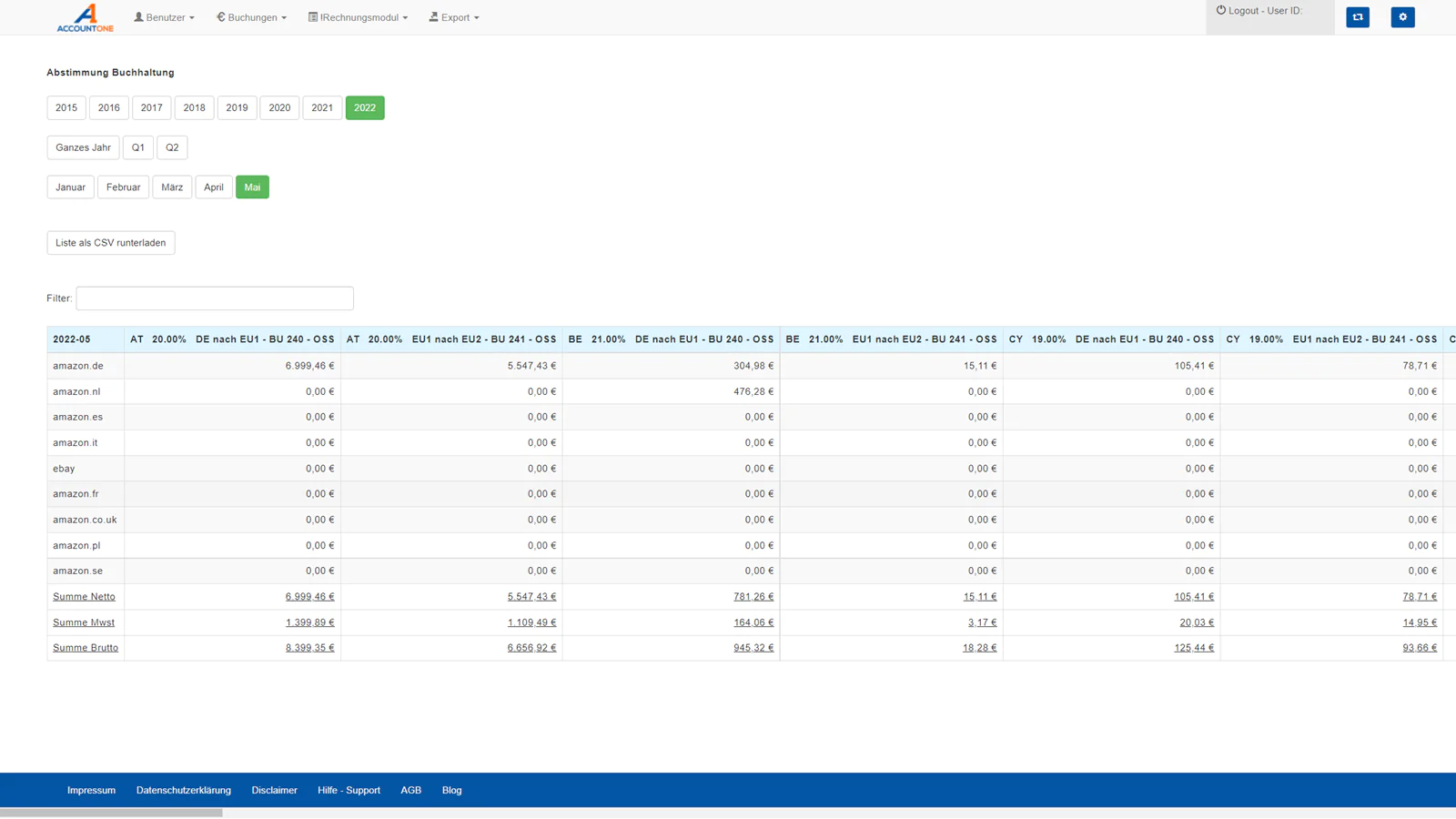Open the AGB footer link

tap(410, 790)
